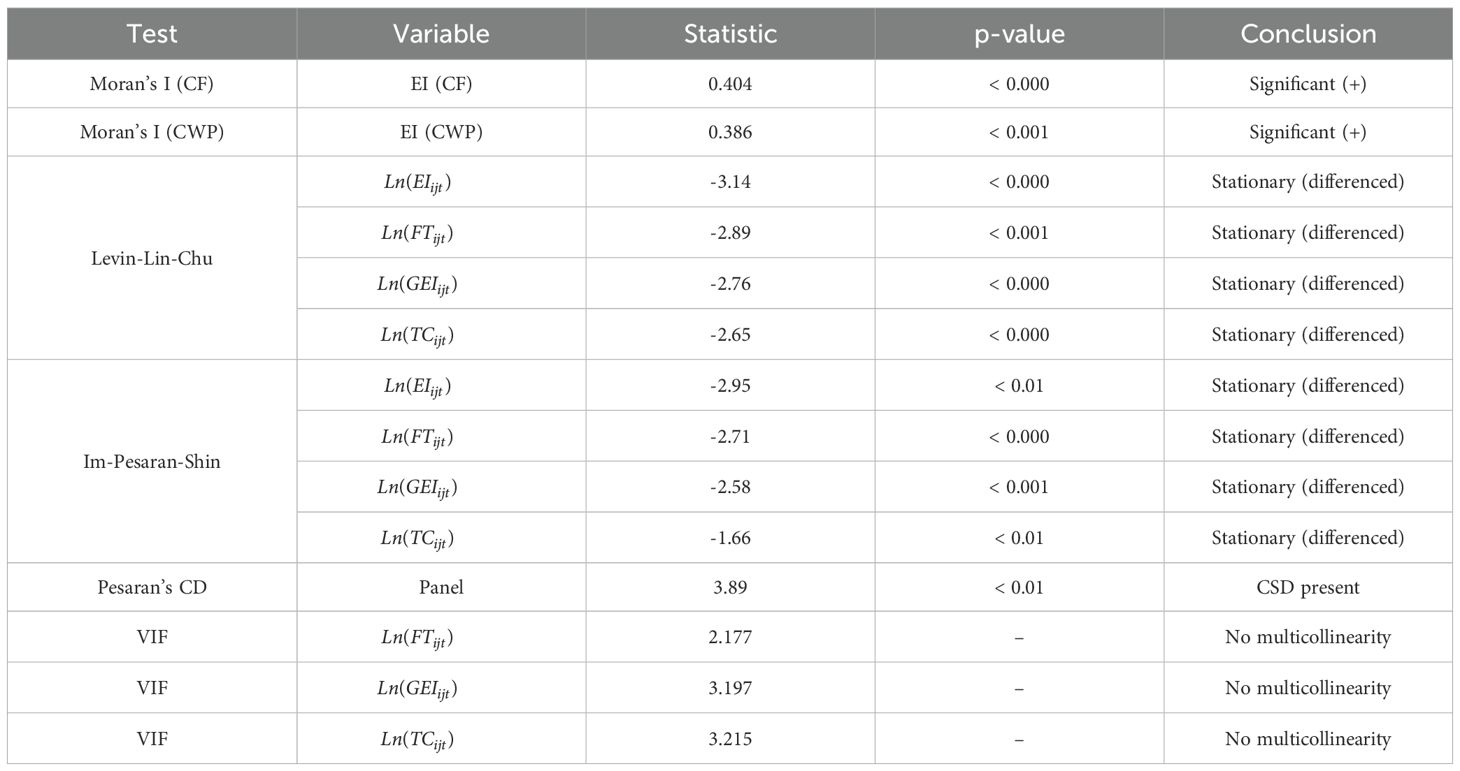
Task: Click the Test column header
Action: 152,34
